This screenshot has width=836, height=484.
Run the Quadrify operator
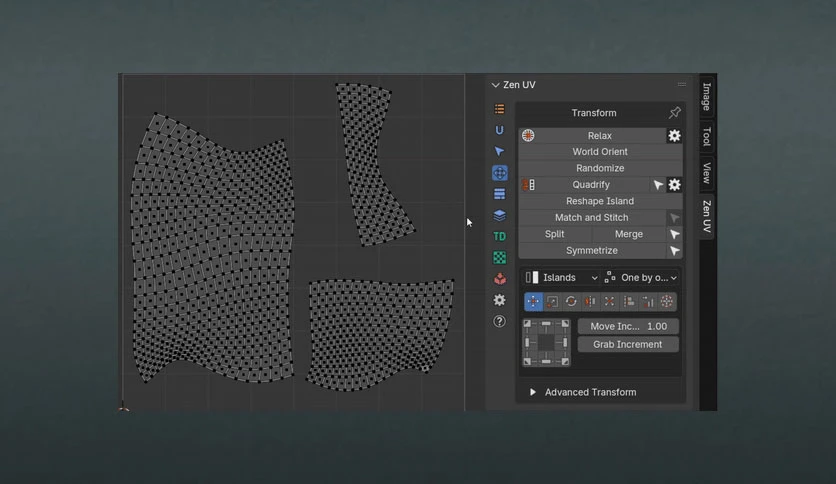click(591, 184)
